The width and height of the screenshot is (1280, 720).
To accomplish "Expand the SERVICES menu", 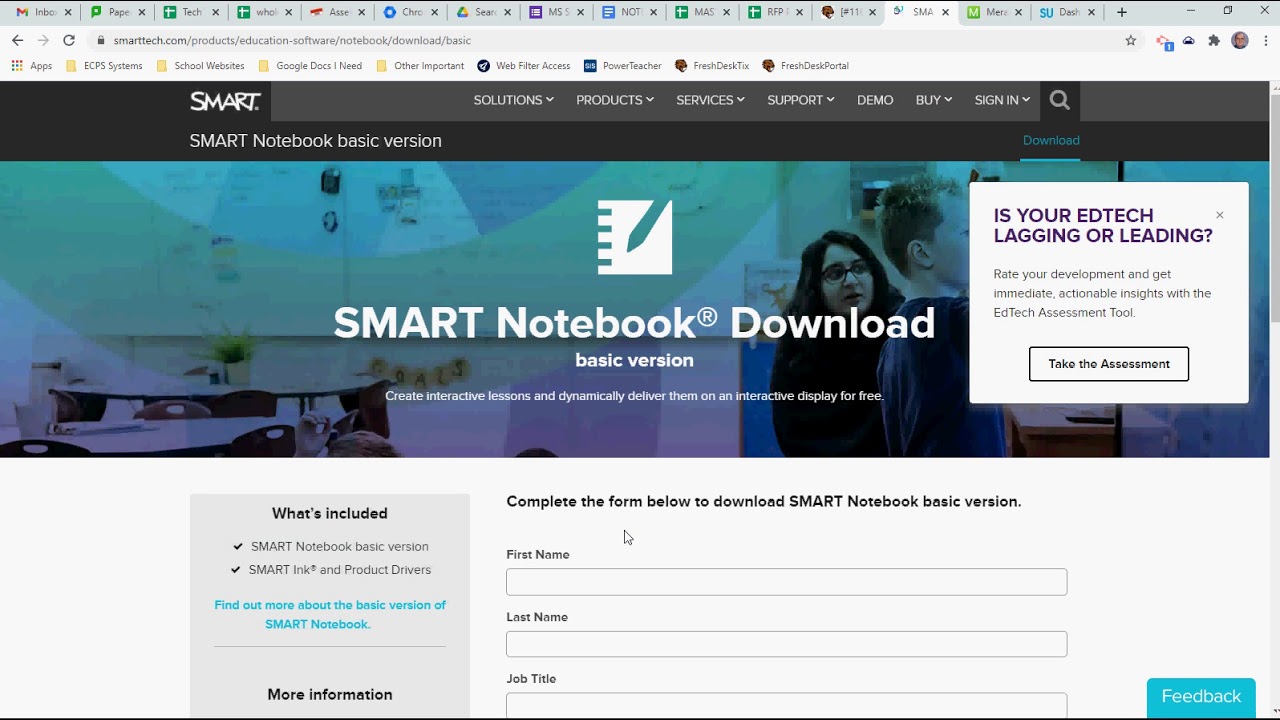I will click(710, 100).
